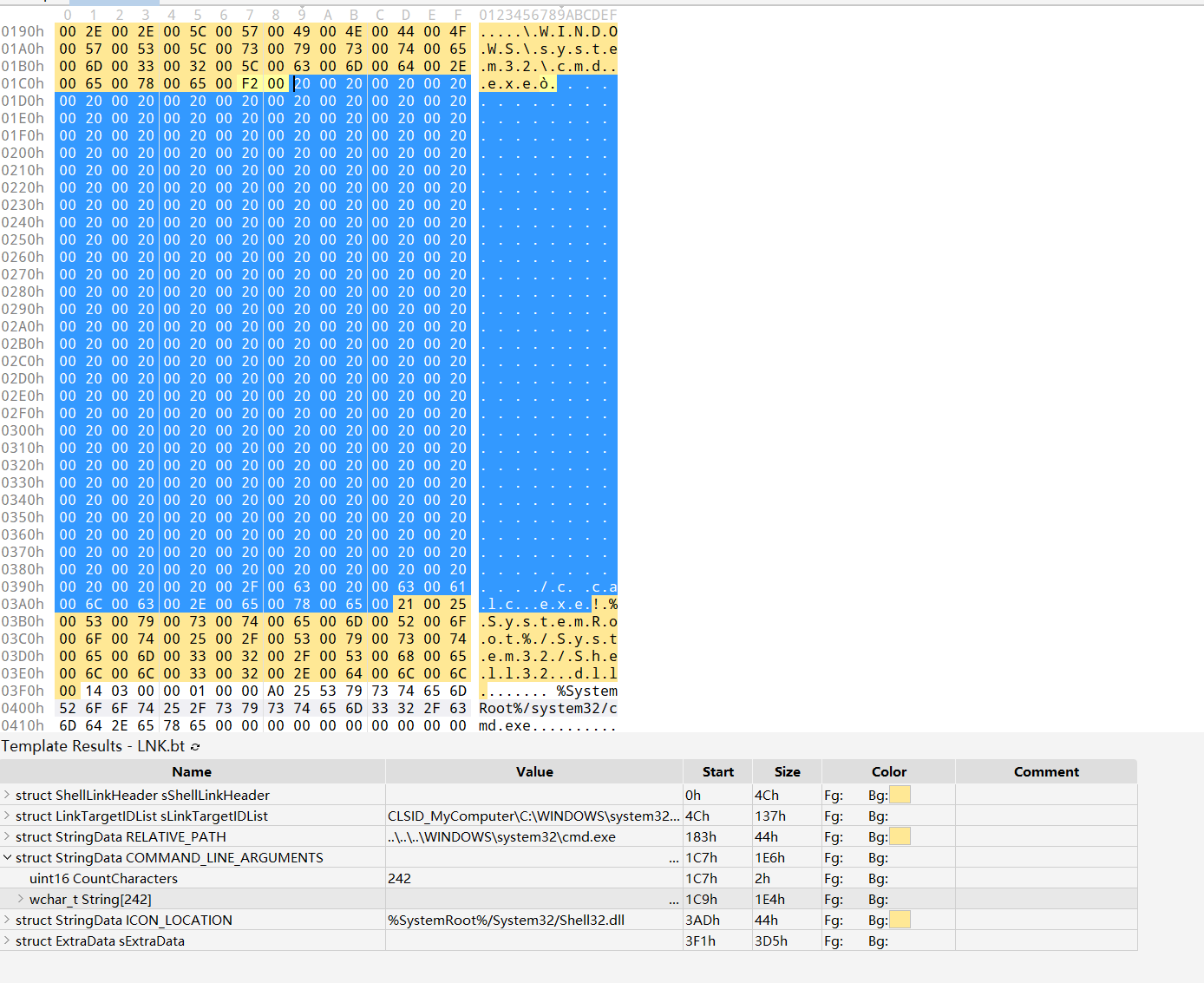Select the uint16 CountCharacters row
Screen dimensions: 1204x983
pos(568,878)
